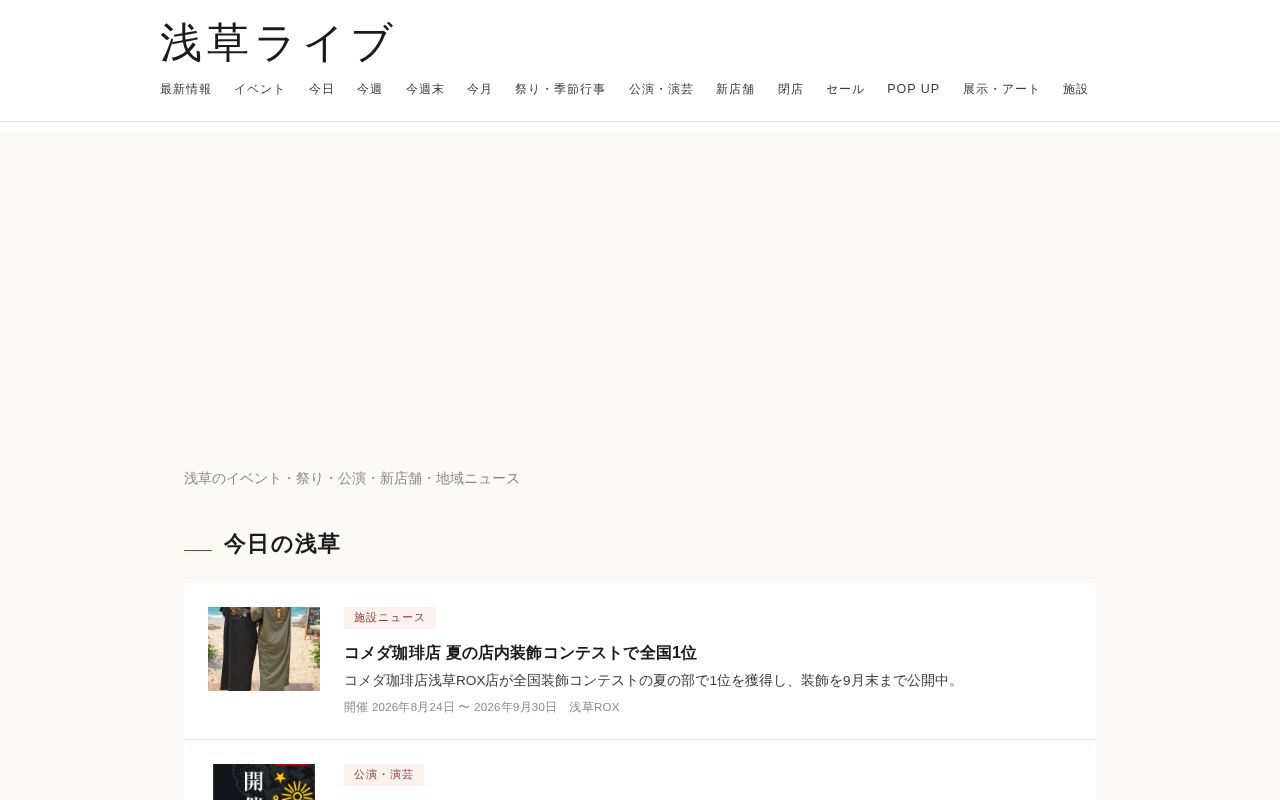Screen dimensions: 1280x800
Task: Go to the イベント section
Action: [260, 89]
